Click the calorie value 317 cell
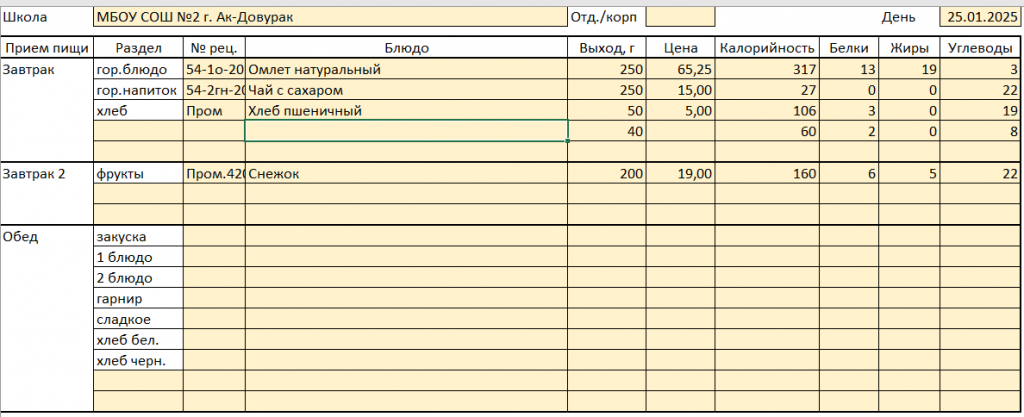 coord(767,70)
